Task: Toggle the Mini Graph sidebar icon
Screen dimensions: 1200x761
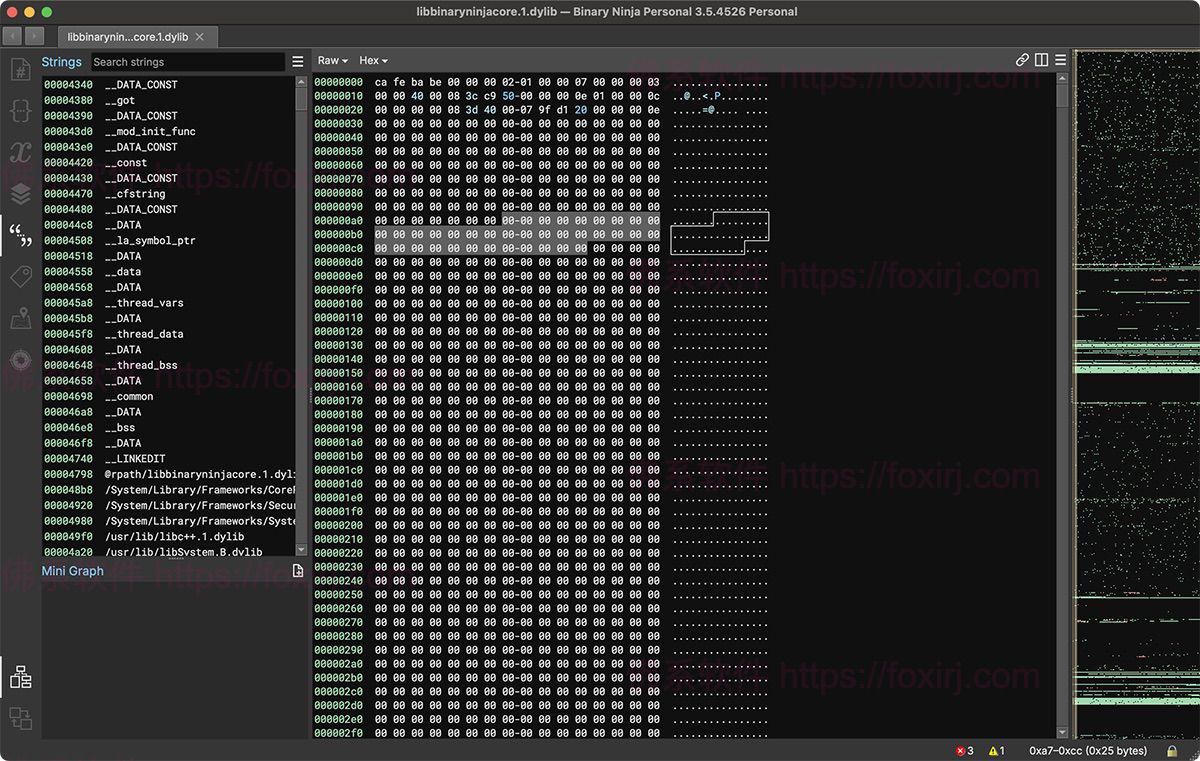Action: point(20,677)
